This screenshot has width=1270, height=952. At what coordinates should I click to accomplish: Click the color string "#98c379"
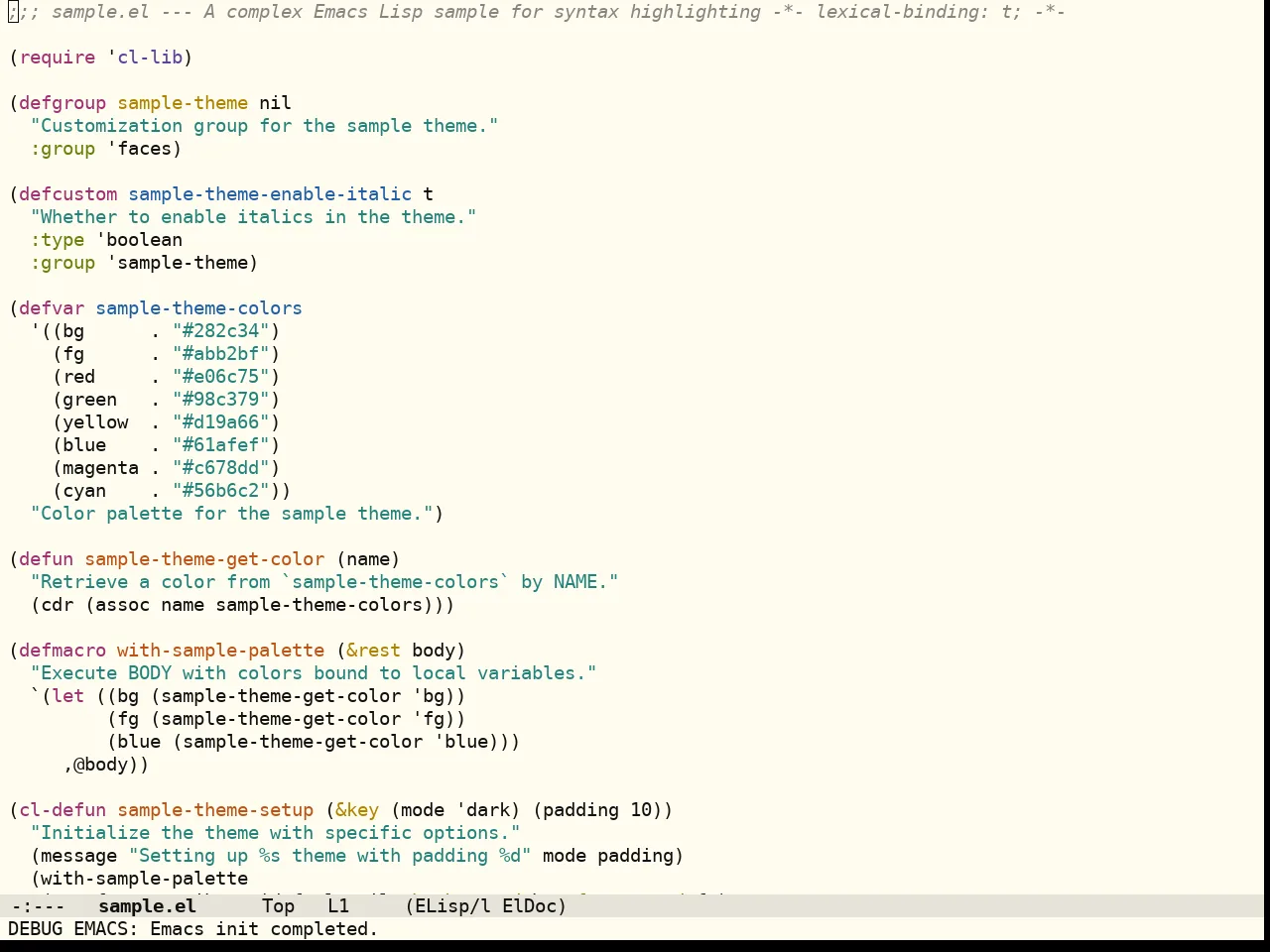(x=221, y=400)
